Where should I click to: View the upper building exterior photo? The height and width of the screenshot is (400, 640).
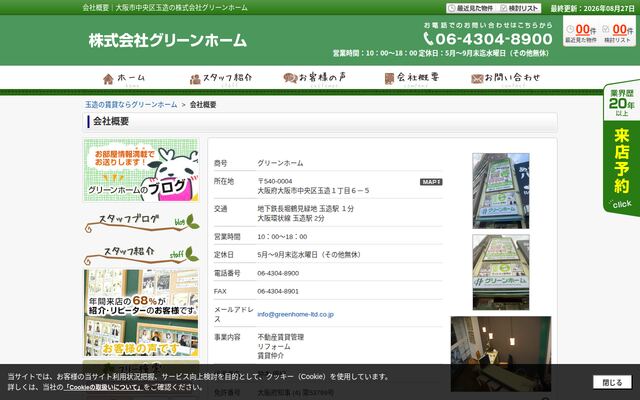[501, 191]
